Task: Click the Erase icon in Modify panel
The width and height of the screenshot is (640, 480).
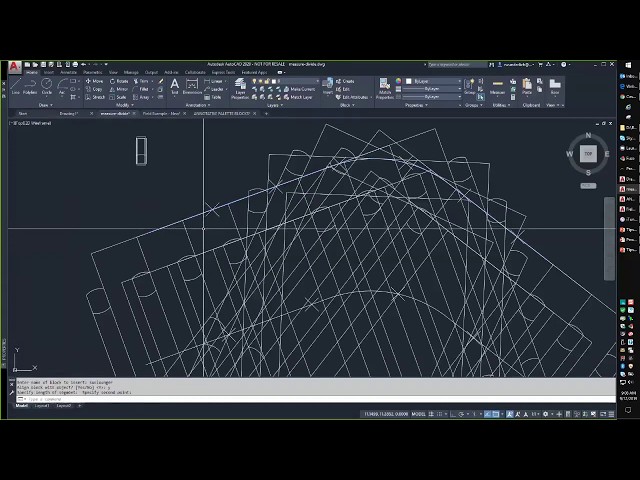Action: 161,81
